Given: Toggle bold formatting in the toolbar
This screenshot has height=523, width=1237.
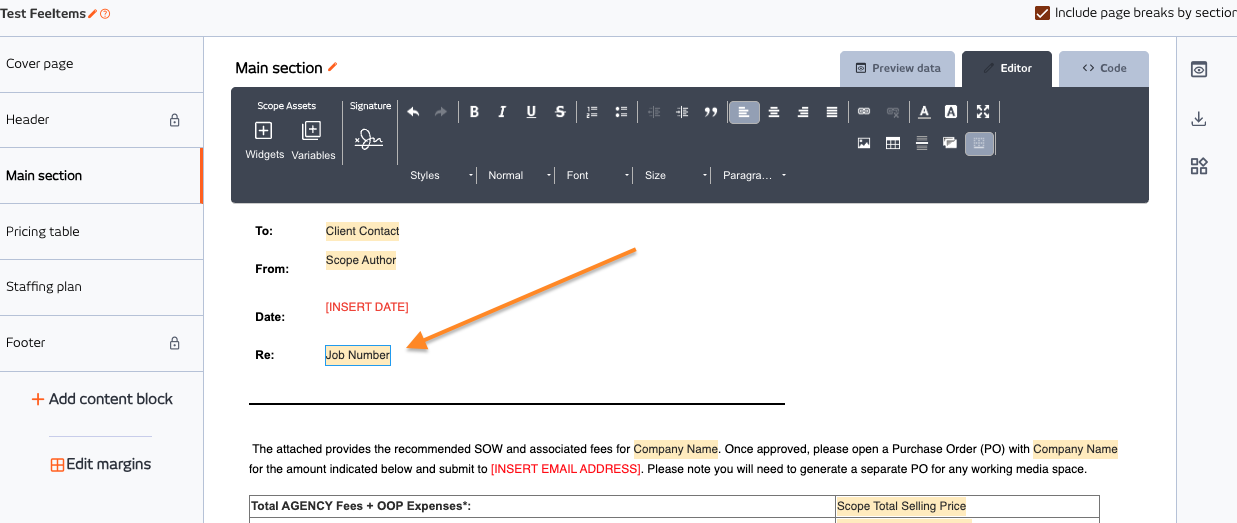Looking at the screenshot, I should click(474, 112).
